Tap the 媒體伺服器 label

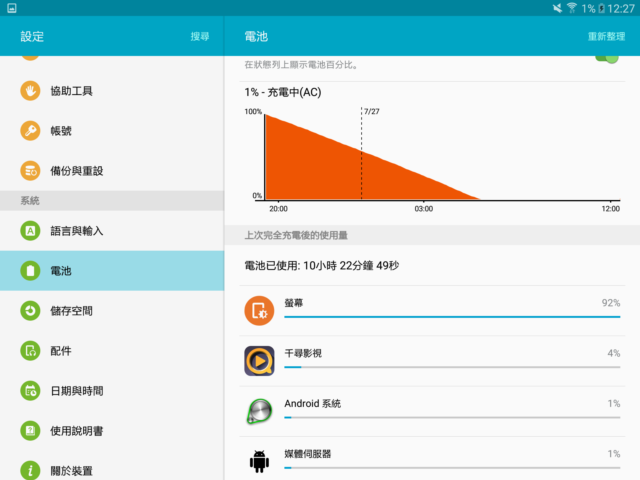tap(308, 453)
